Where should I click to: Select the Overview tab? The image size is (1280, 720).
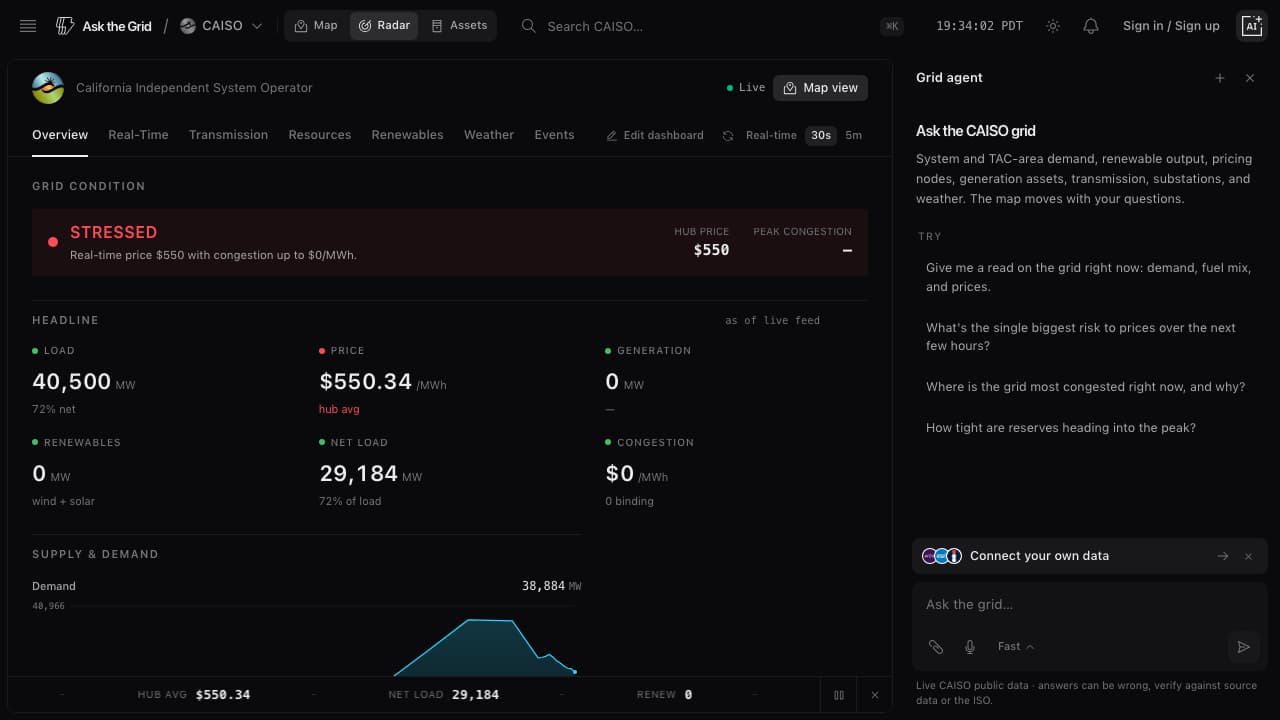click(60, 135)
